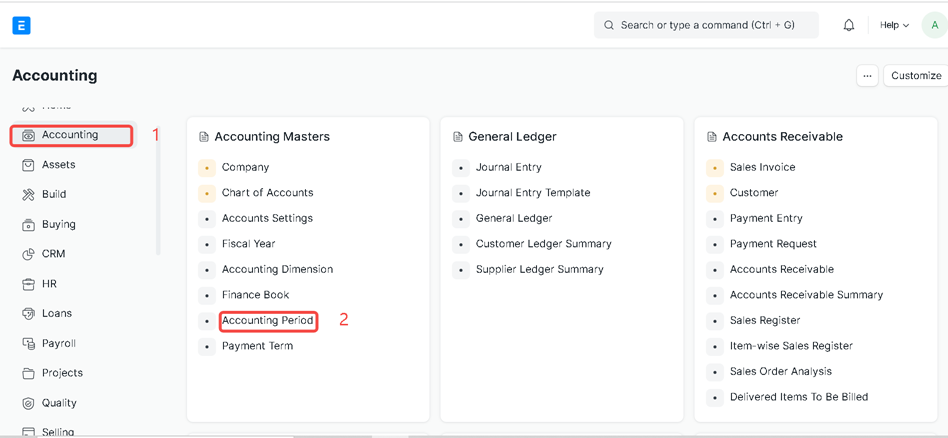Click the Loans icon in sidebar

tap(29, 314)
